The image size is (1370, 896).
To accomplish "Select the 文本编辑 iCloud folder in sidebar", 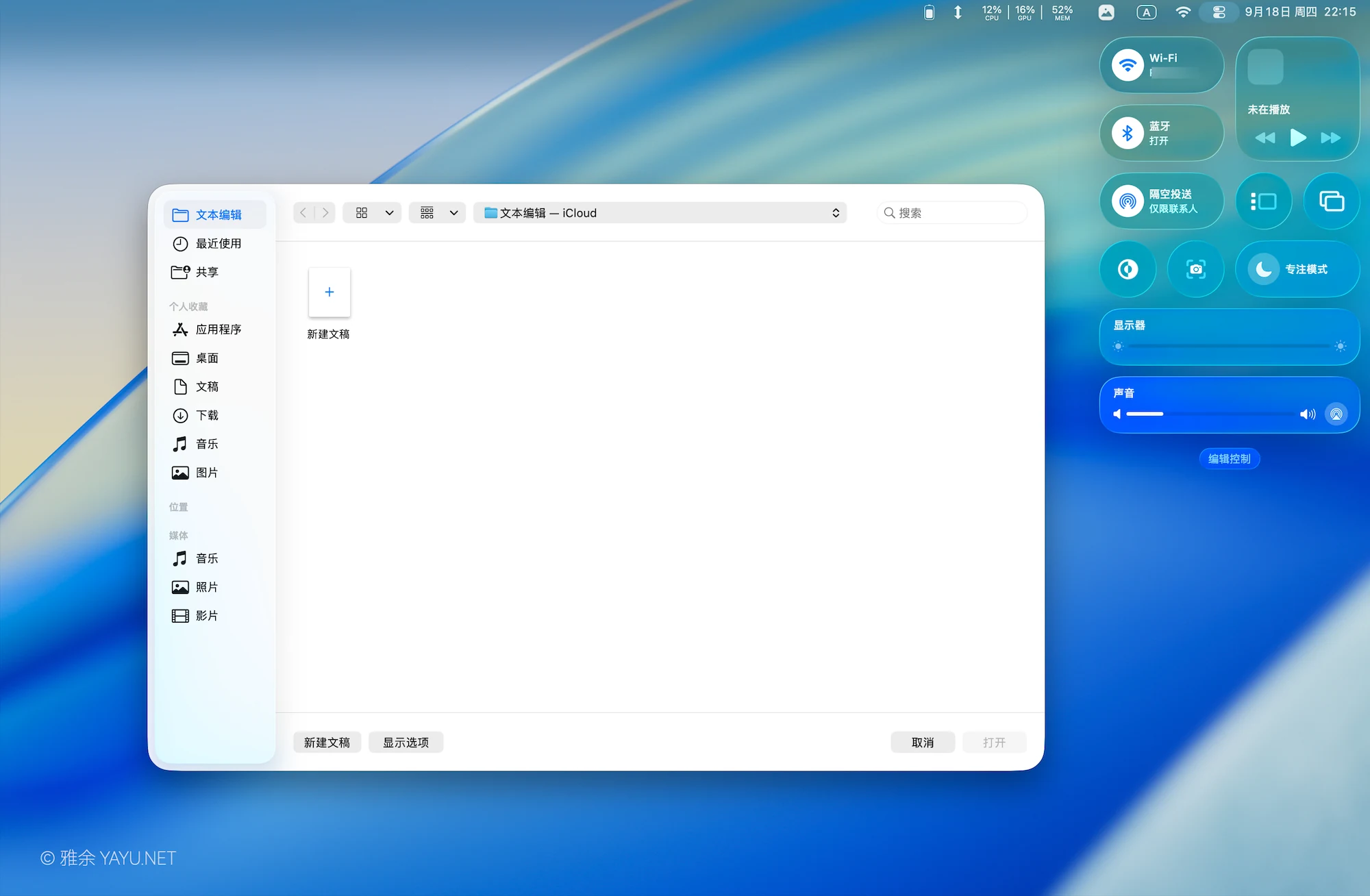I will pyautogui.click(x=215, y=214).
